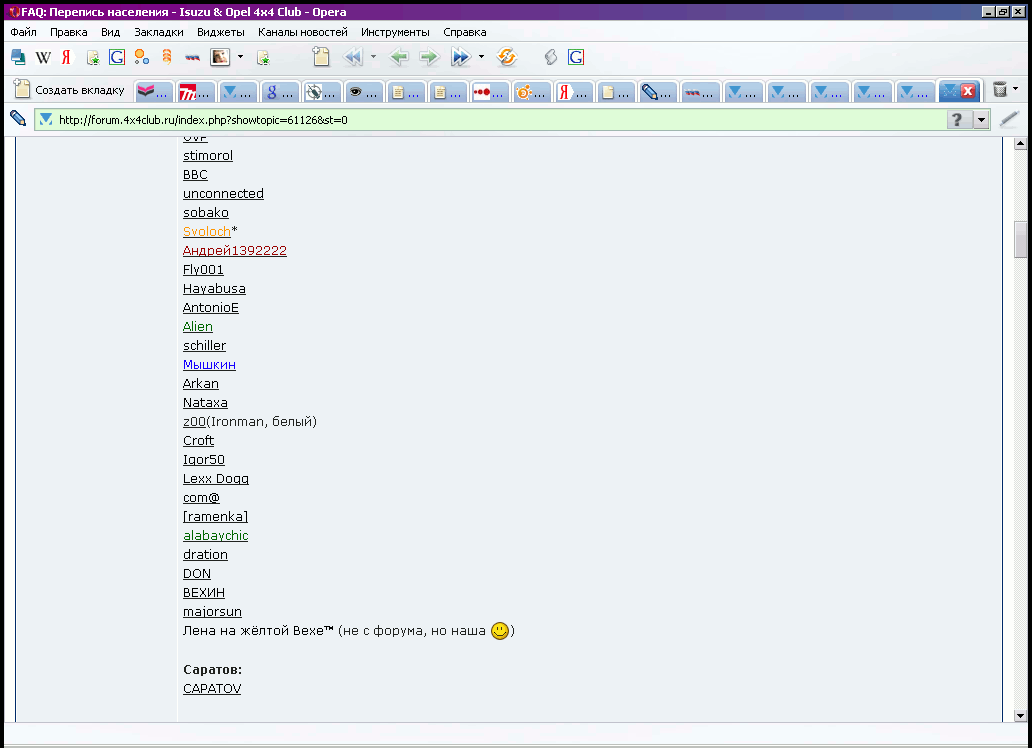
Task: Click the scrollbar up arrow
Action: (1020, 144)
